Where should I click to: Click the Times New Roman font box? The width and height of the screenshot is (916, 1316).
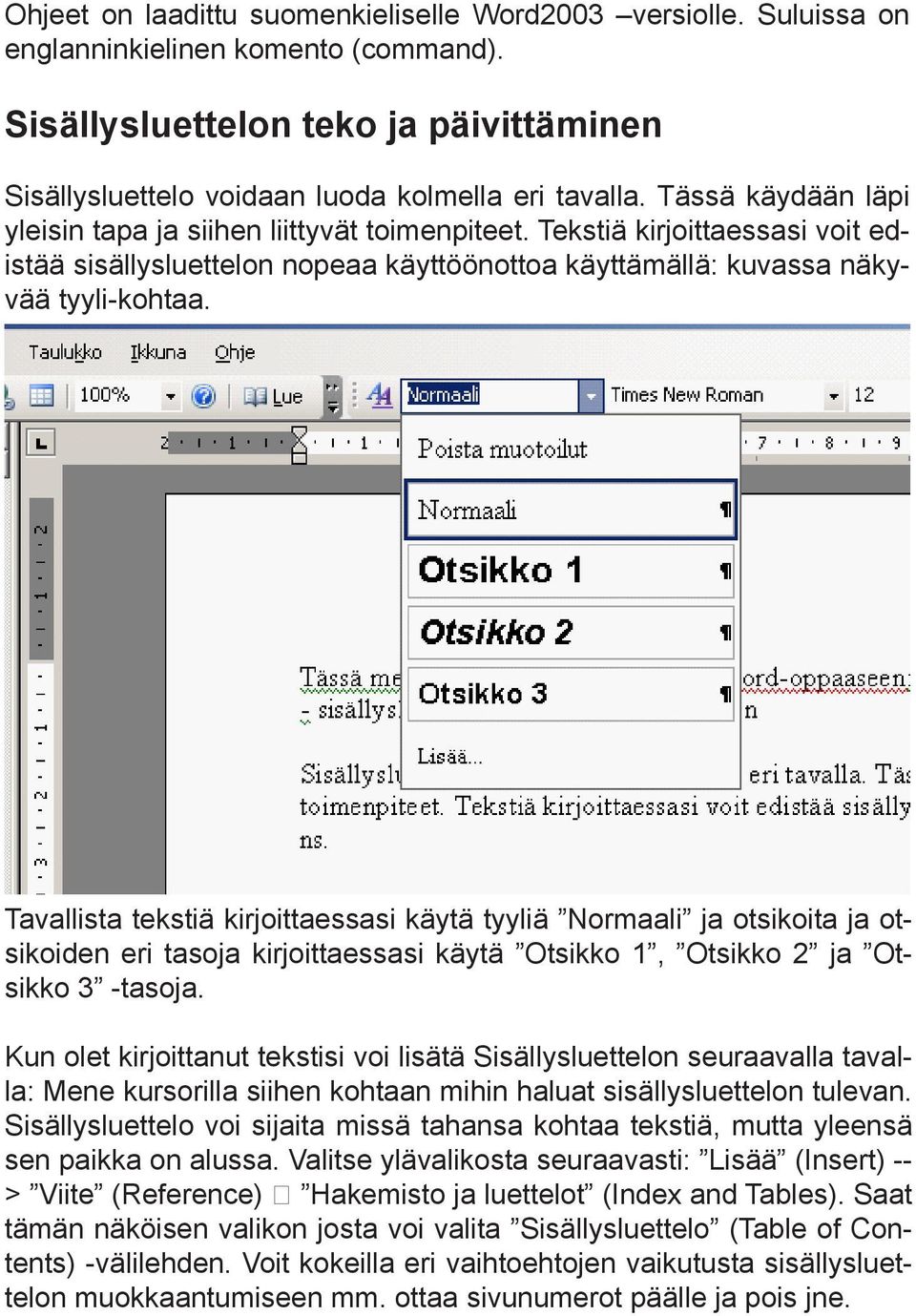(716, 395)
